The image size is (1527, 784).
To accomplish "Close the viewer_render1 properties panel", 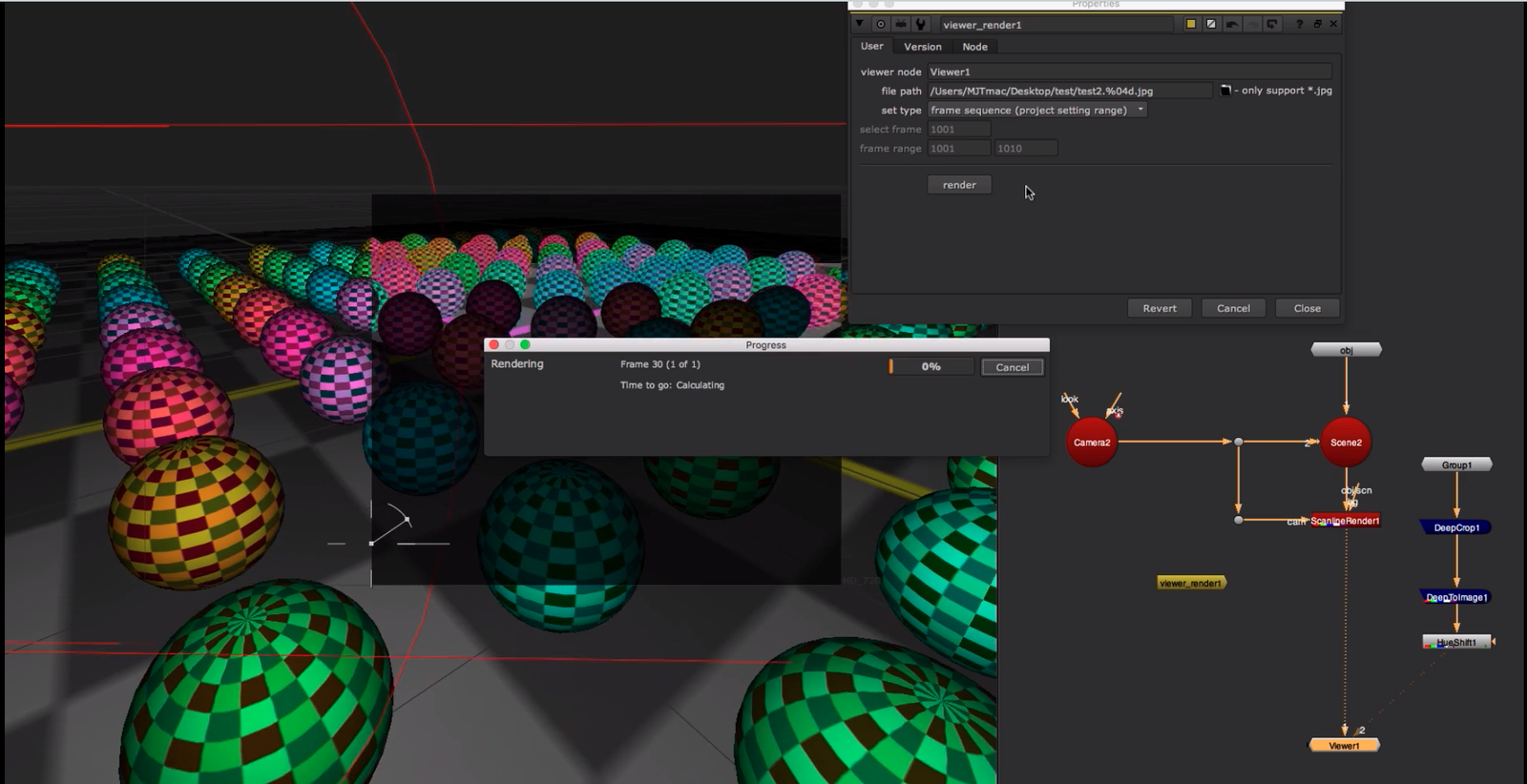I will (x=1334, y=24).
